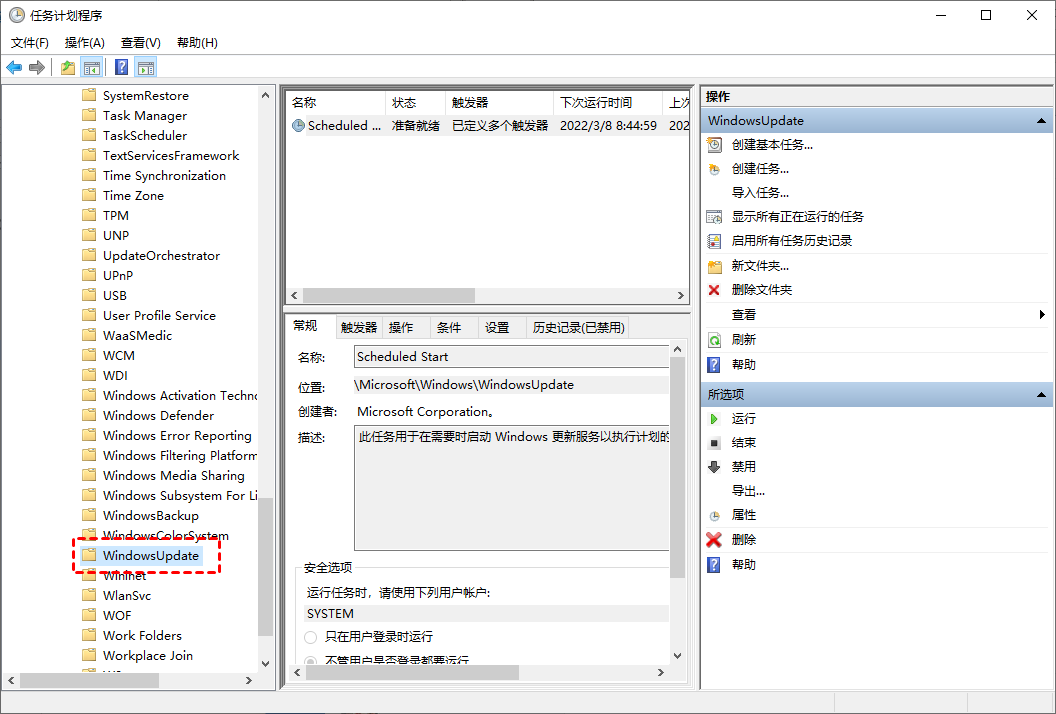Click Create Basic Task (创建基本任务)
The image size is (1056, 714).
(771, 144)
